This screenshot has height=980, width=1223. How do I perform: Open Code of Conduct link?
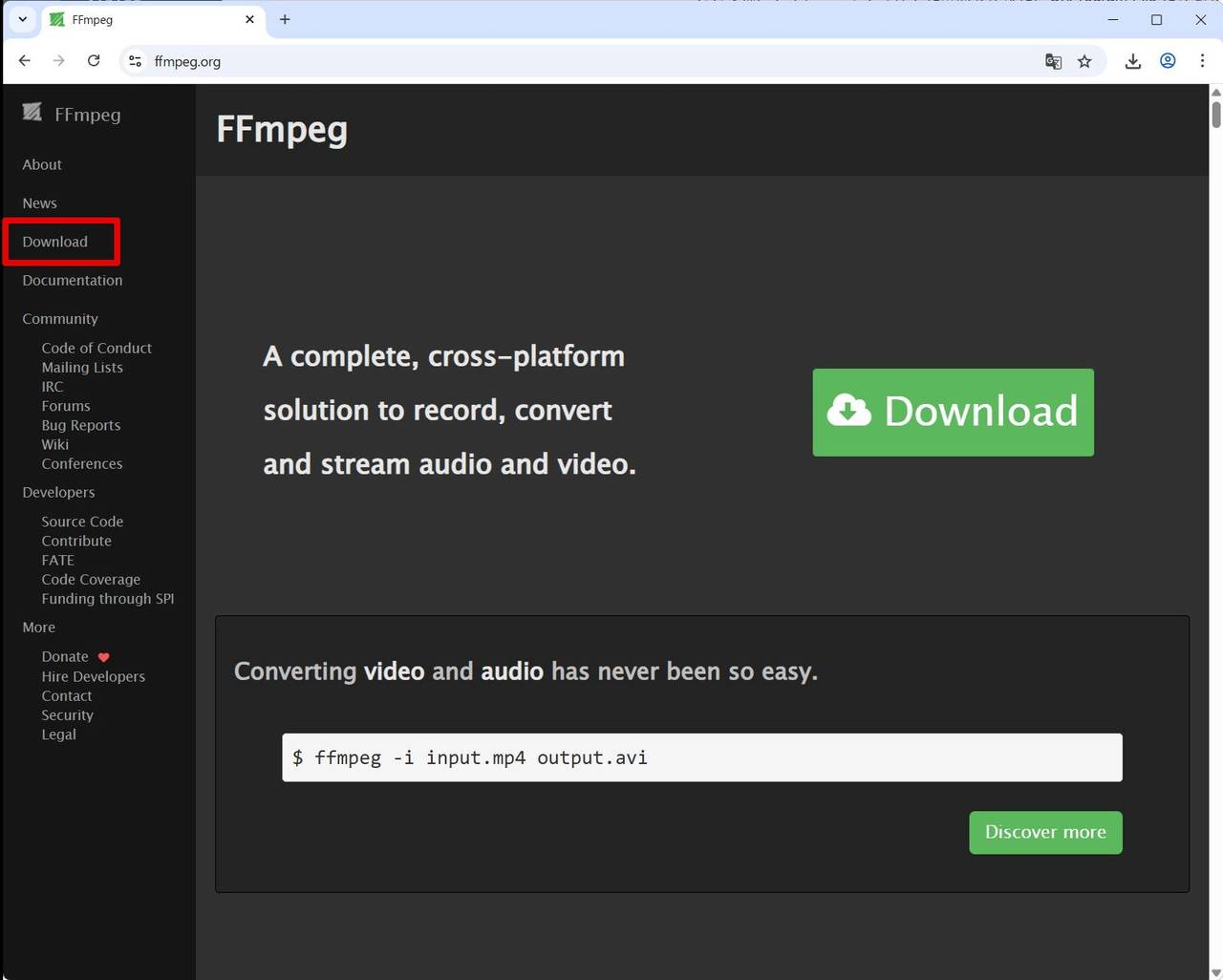coord(97,348)
